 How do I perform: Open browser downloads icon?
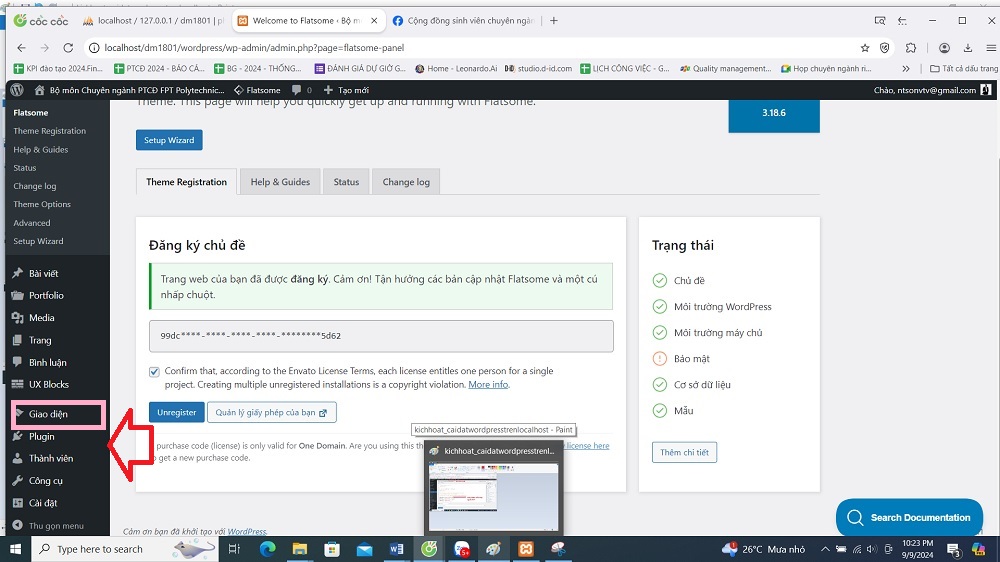point(967,48)
